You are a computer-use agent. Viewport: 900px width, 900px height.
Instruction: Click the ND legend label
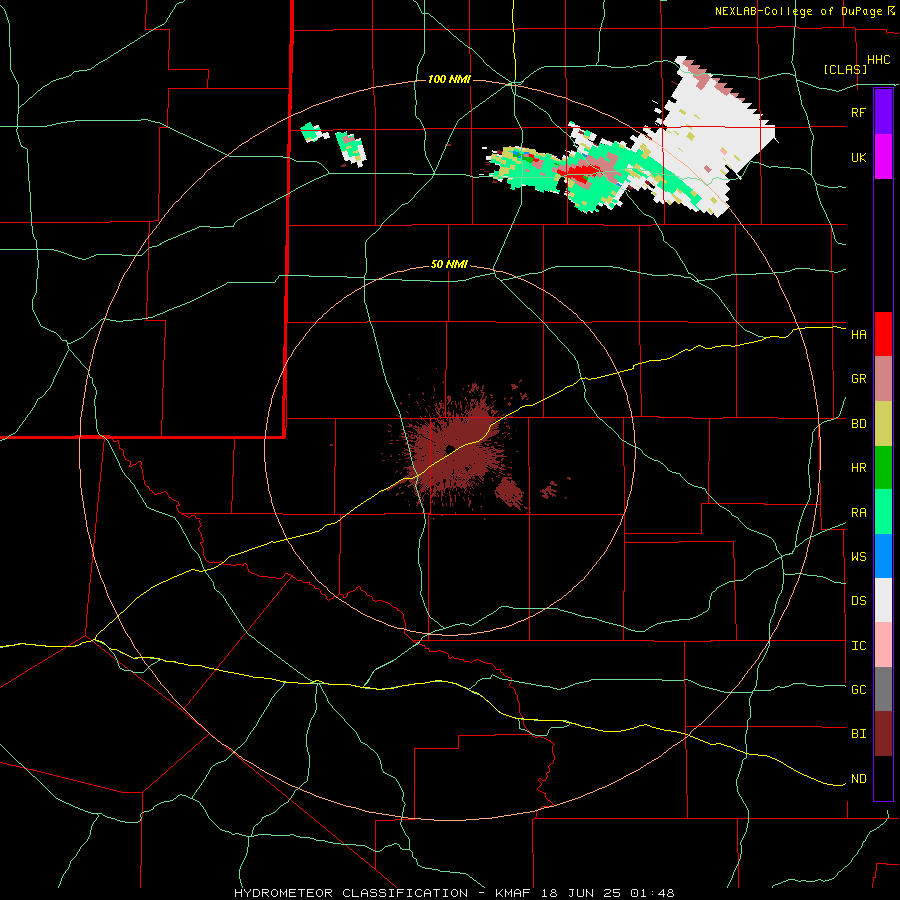click(858, 778)
